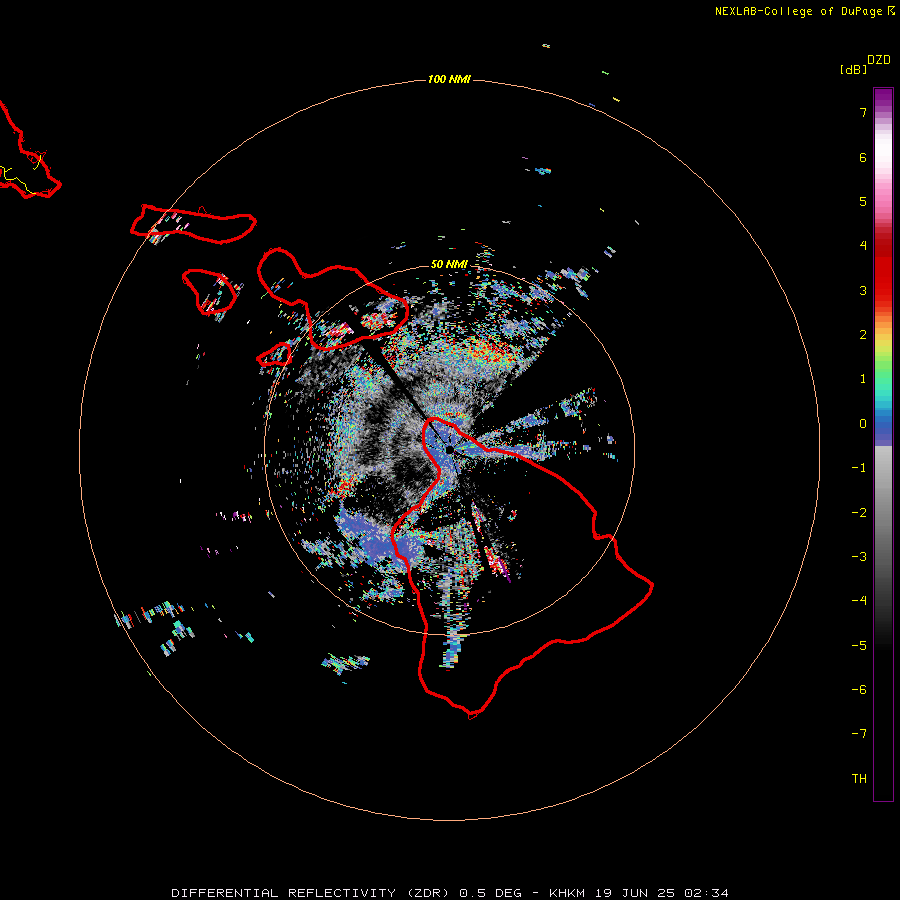900x900 pixels.
Task: Click the 5 value on the color scale
Action: 863,201
